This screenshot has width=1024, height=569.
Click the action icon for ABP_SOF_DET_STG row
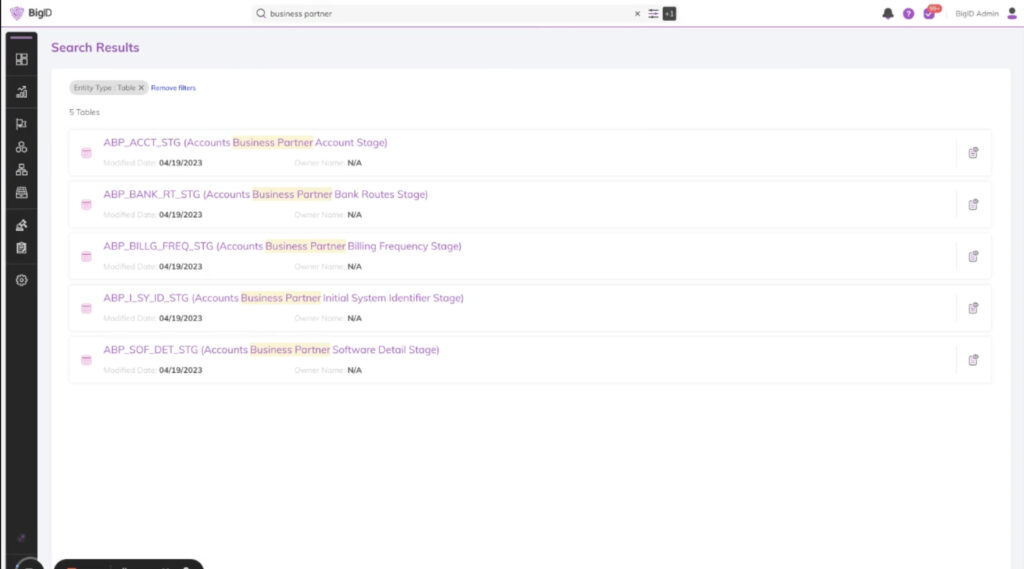point(973,360)
